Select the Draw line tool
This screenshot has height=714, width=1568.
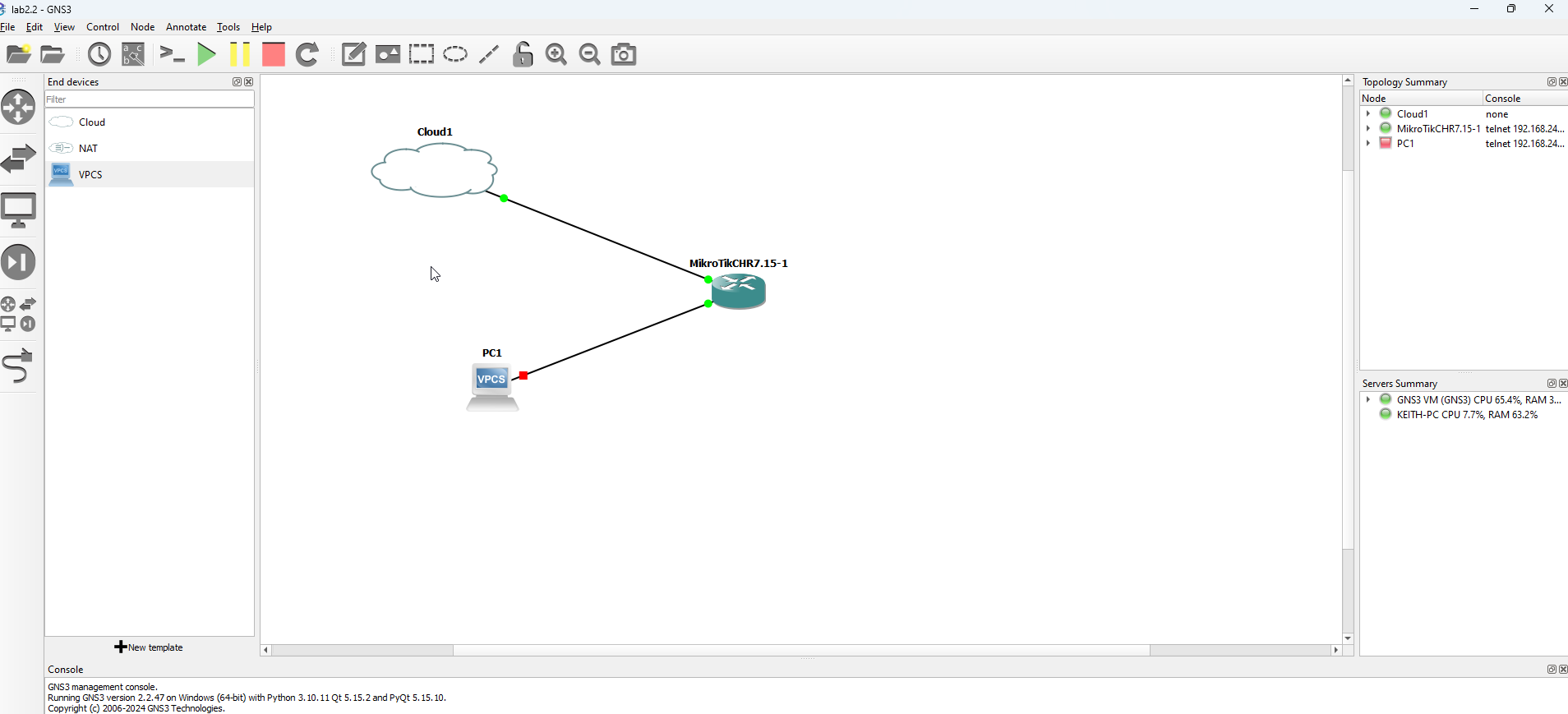[x=489, y=54]
